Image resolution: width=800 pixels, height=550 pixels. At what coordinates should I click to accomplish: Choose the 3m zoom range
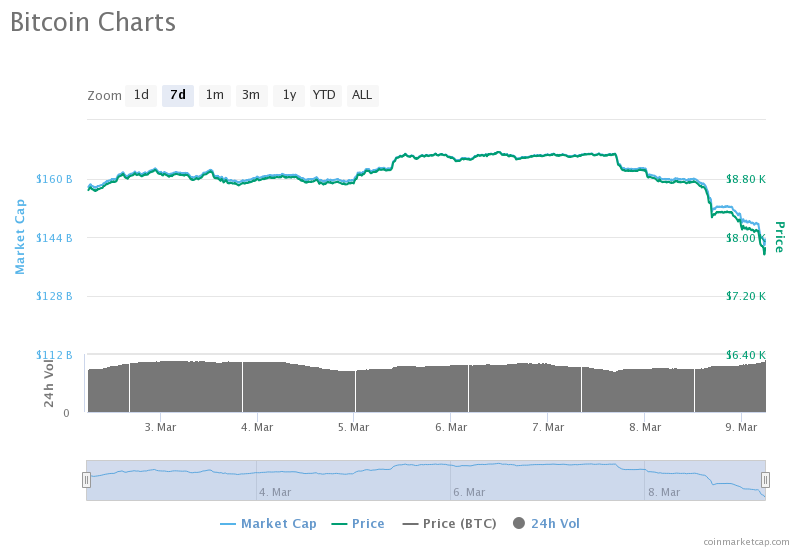click(x=251, y=95)
